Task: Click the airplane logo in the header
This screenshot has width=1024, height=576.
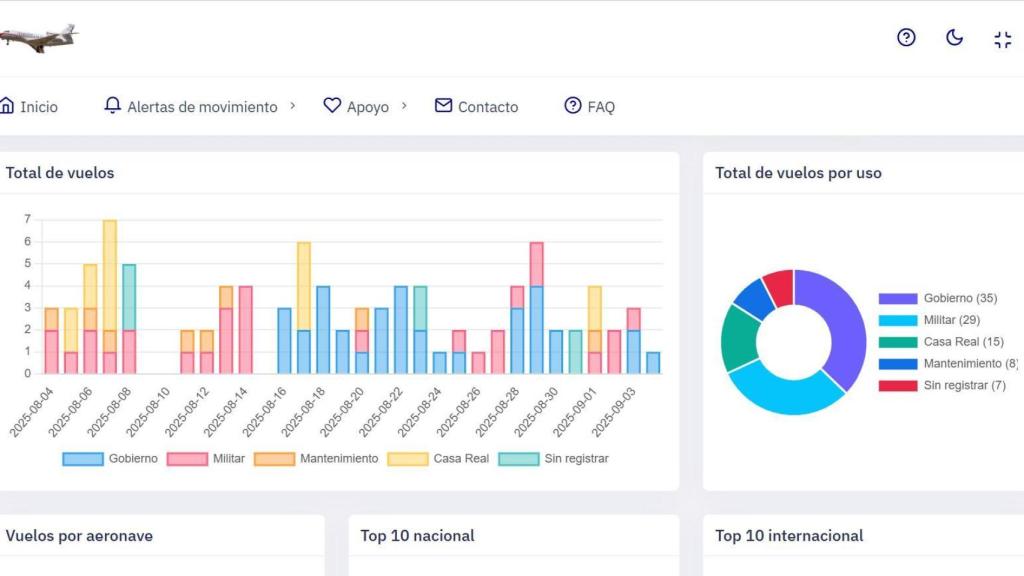Action: tap(38, 38)
